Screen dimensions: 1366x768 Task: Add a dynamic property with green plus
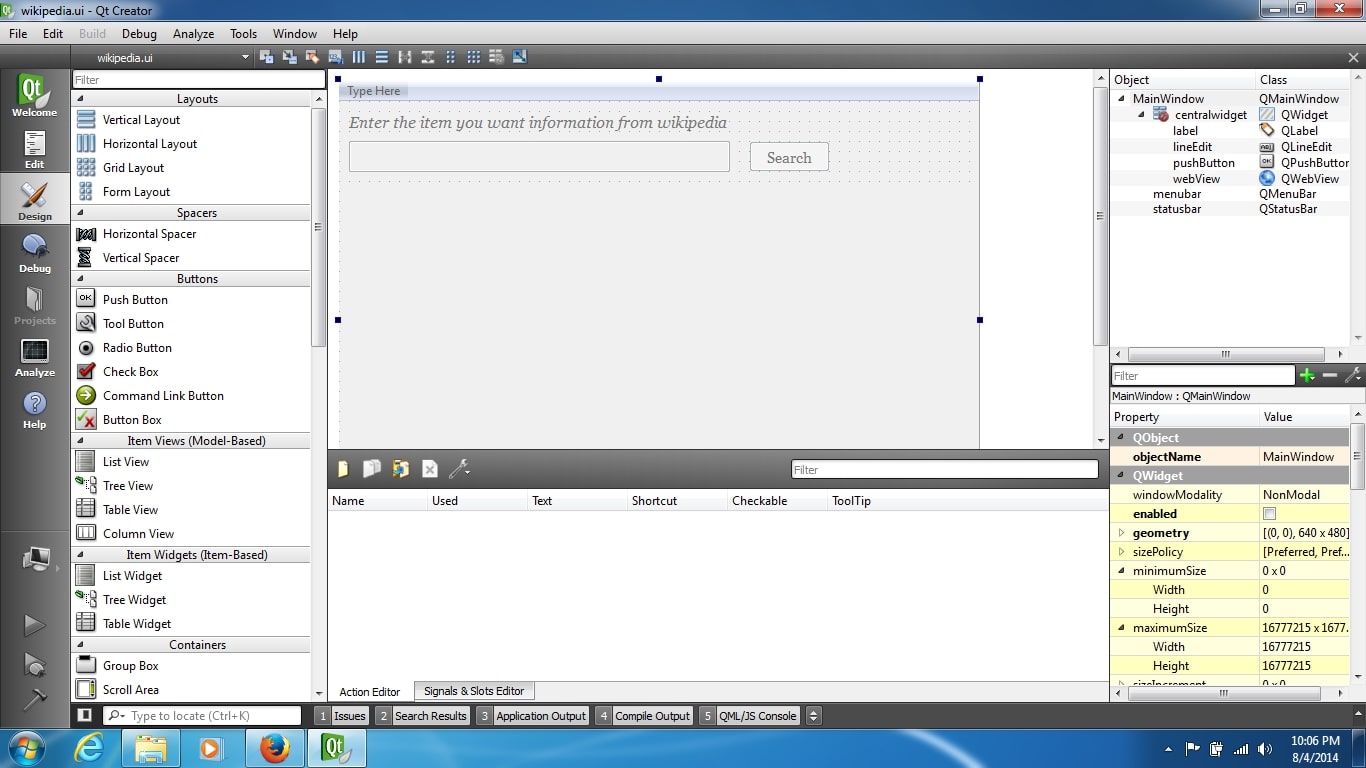1307,376
